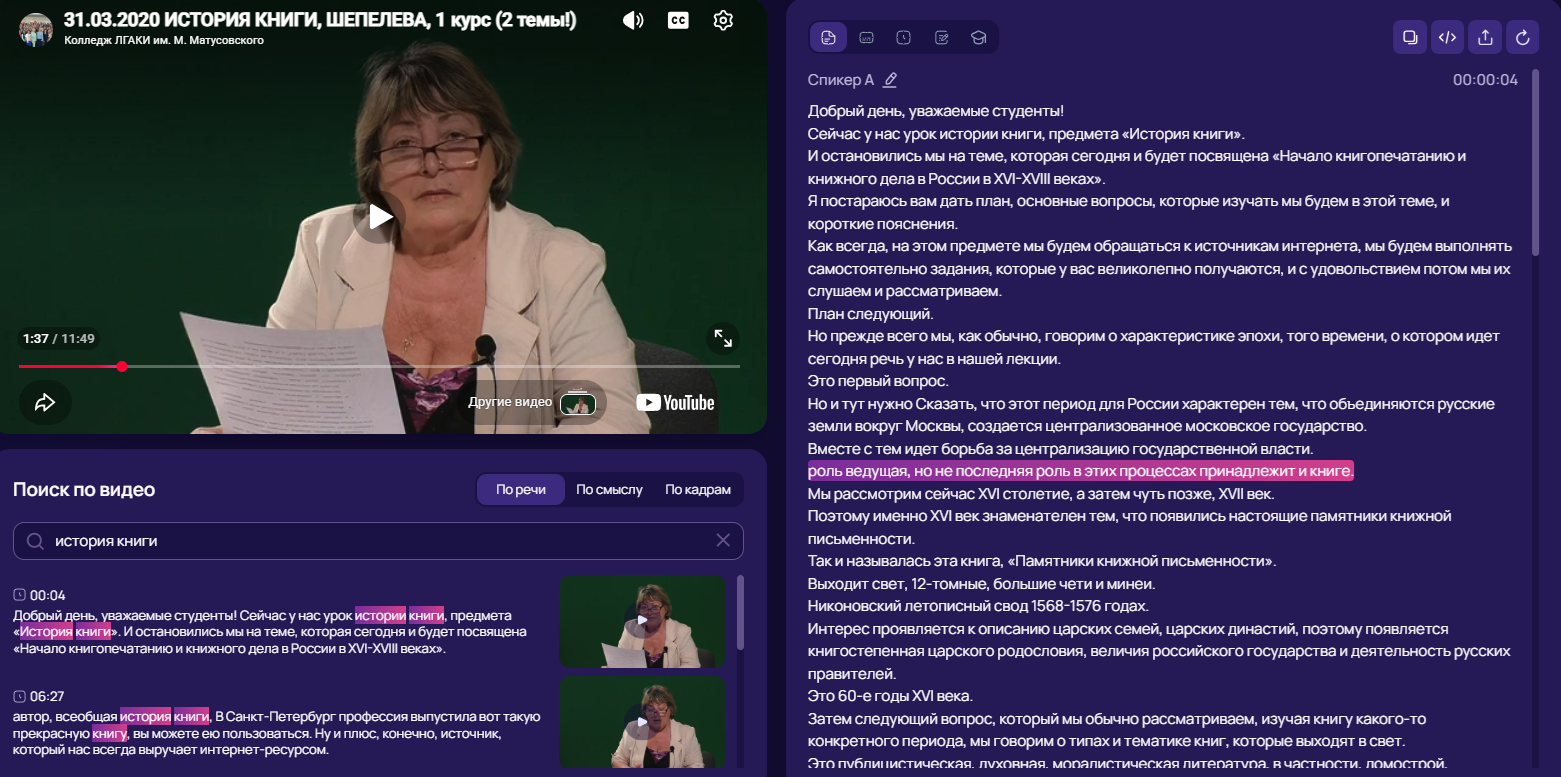Viewport: 1561px width, 777px height.
Task: Click the highlighted transcript line about роль ведущая
Action: point(1081,471)
